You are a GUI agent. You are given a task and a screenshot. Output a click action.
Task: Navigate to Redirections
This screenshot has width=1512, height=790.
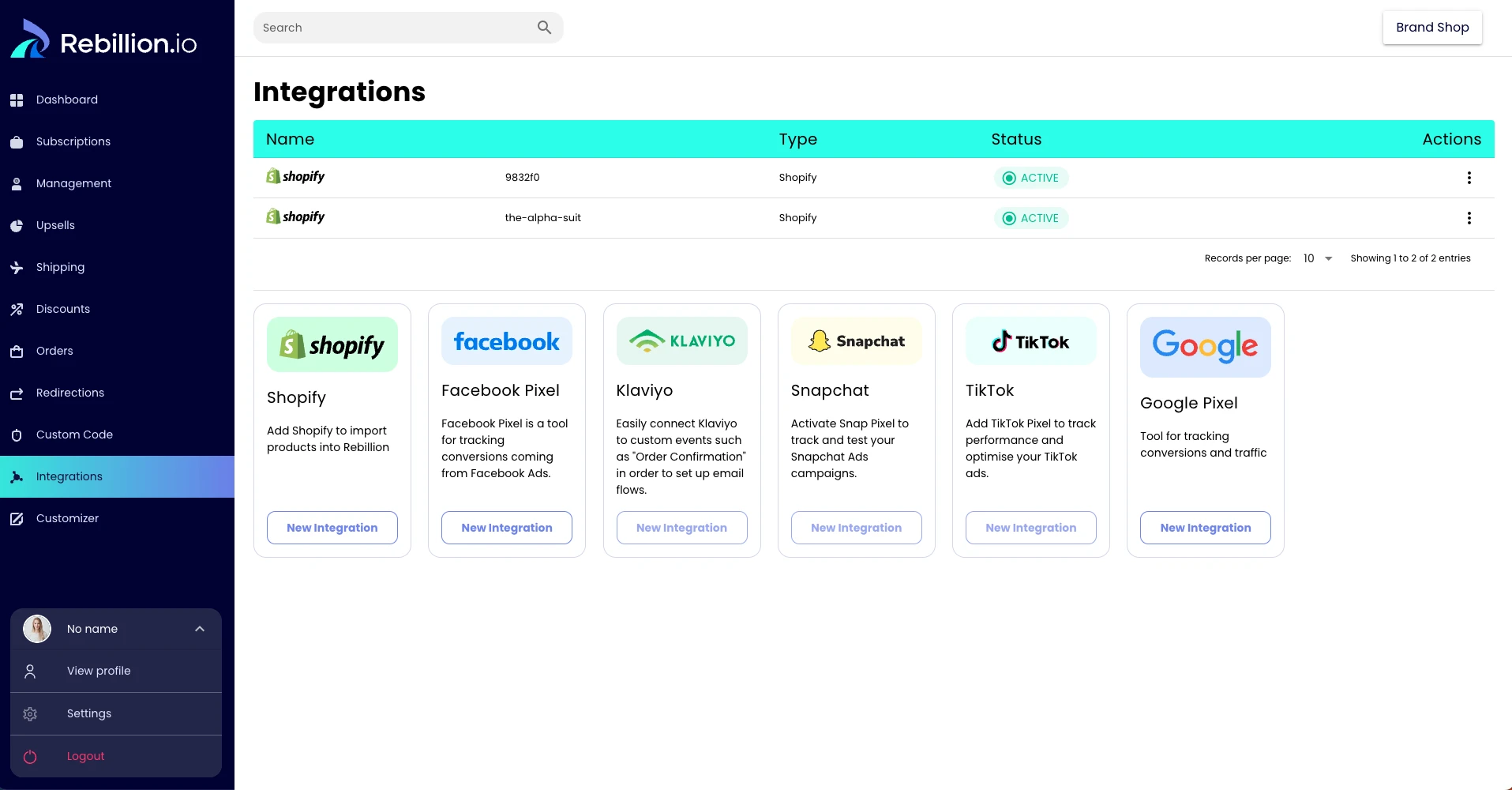(x=117, y=393)
